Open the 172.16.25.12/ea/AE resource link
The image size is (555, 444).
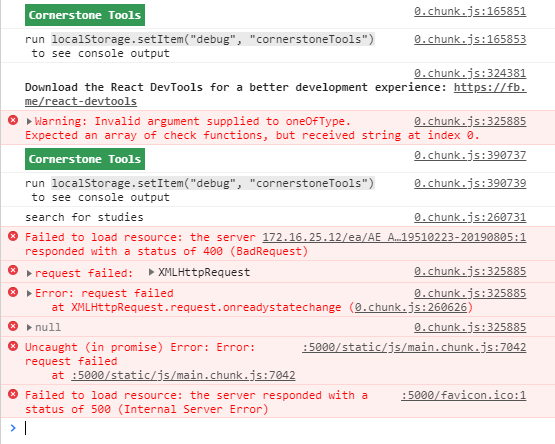(x=394, y=237)
